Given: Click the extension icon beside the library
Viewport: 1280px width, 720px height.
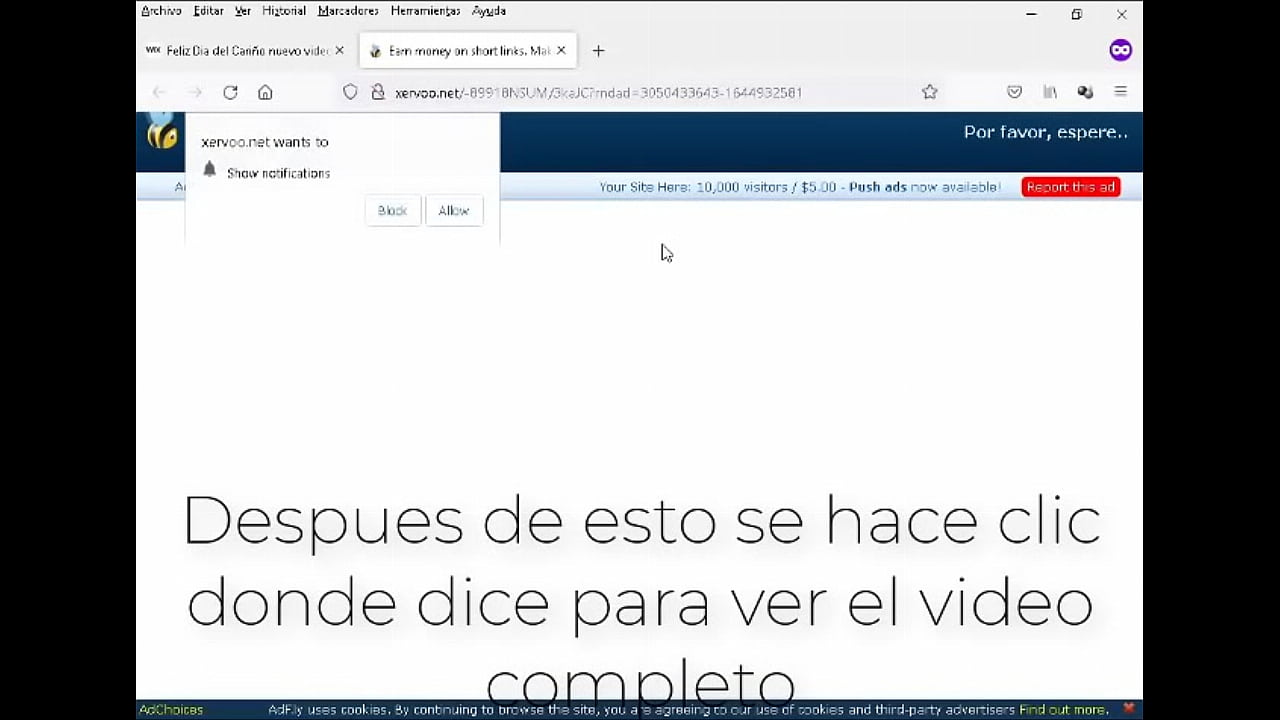Looking at the screenshot, I should point(1085,92).
